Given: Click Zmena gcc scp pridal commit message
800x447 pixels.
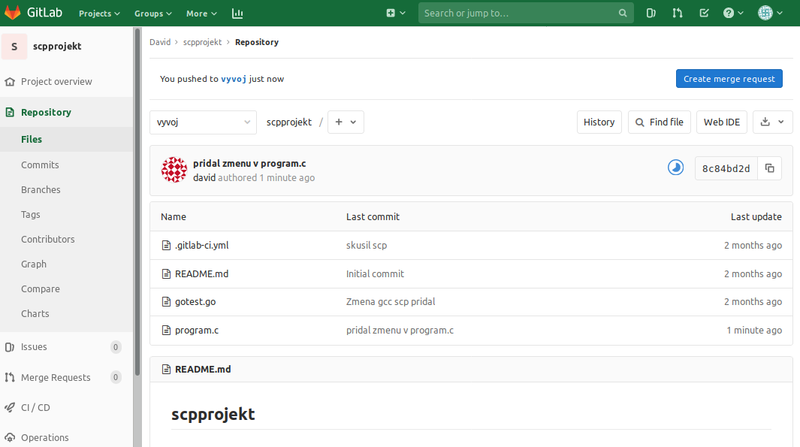Looking at the screenshot, I should pos(390,302).
